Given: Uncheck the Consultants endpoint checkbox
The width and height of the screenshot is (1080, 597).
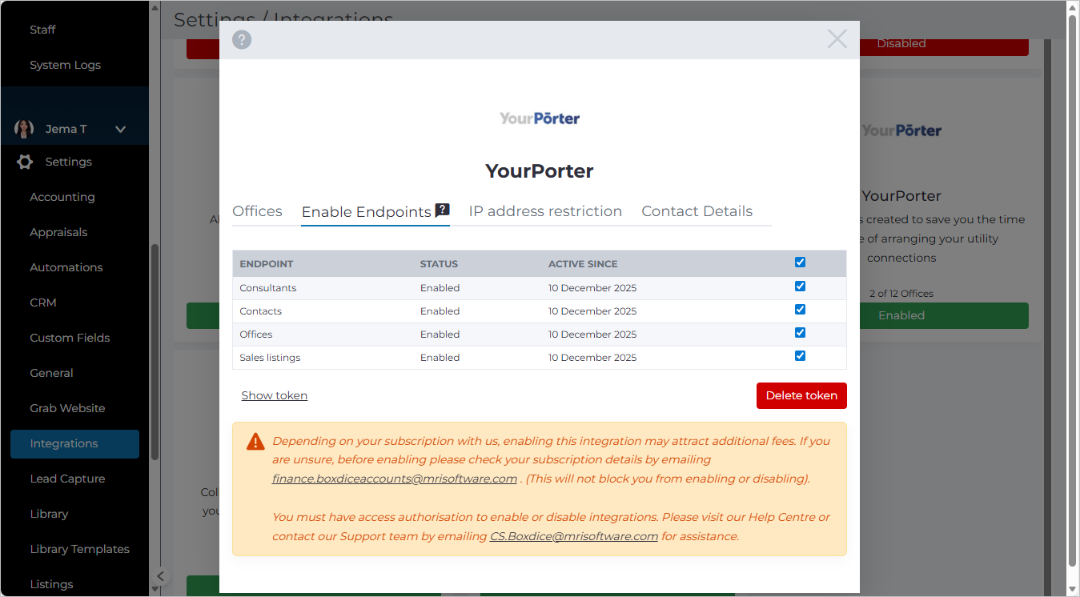Looking at the screenshot, I should (x=800, y=286).
